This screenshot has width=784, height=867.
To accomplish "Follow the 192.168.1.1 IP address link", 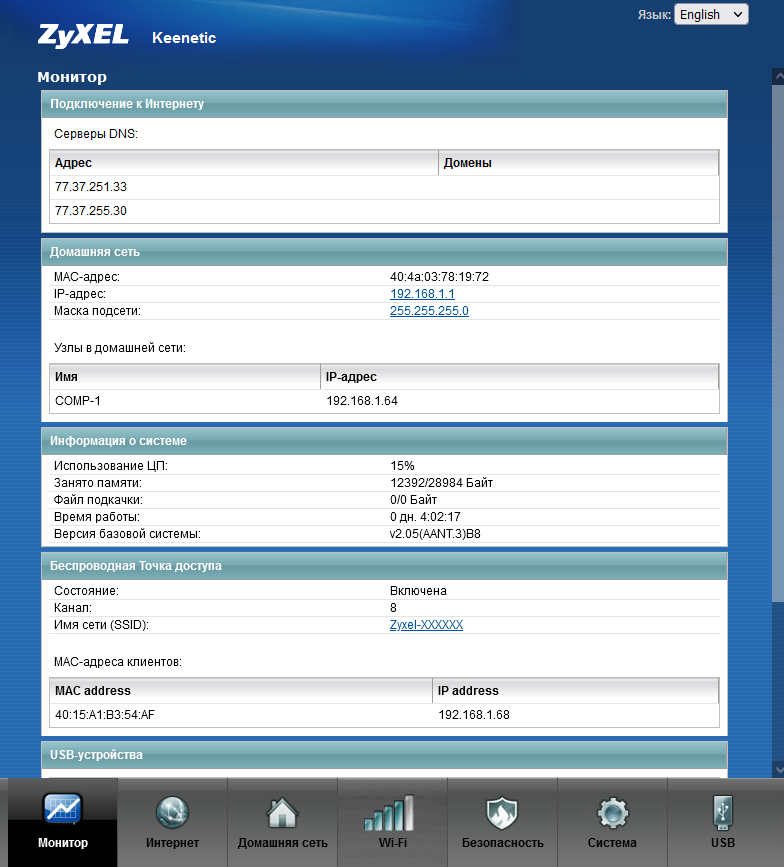I will point(422,294).
